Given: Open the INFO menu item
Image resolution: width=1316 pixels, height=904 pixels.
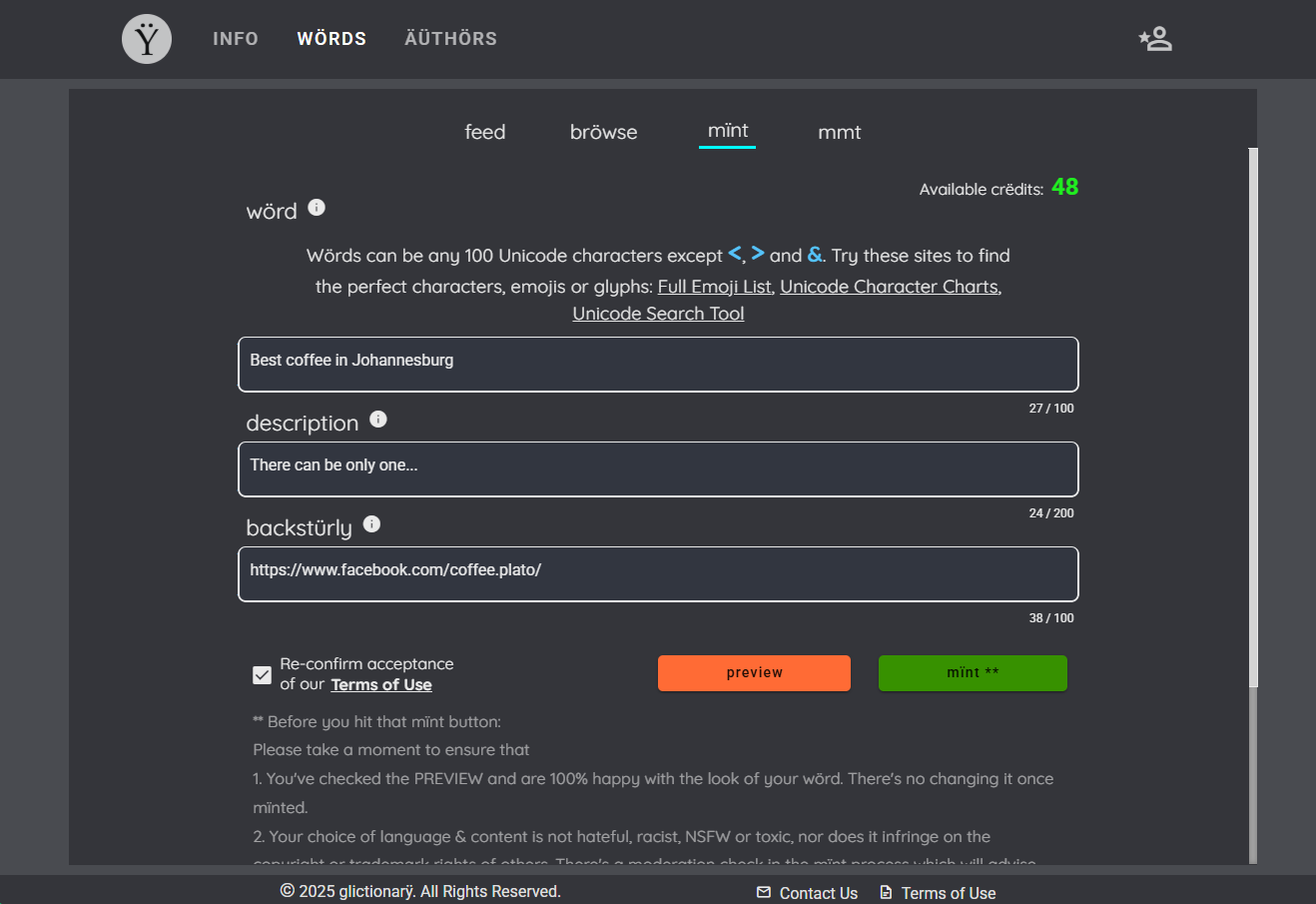Looking at the screenshot, I should click(x=236, y=39).
